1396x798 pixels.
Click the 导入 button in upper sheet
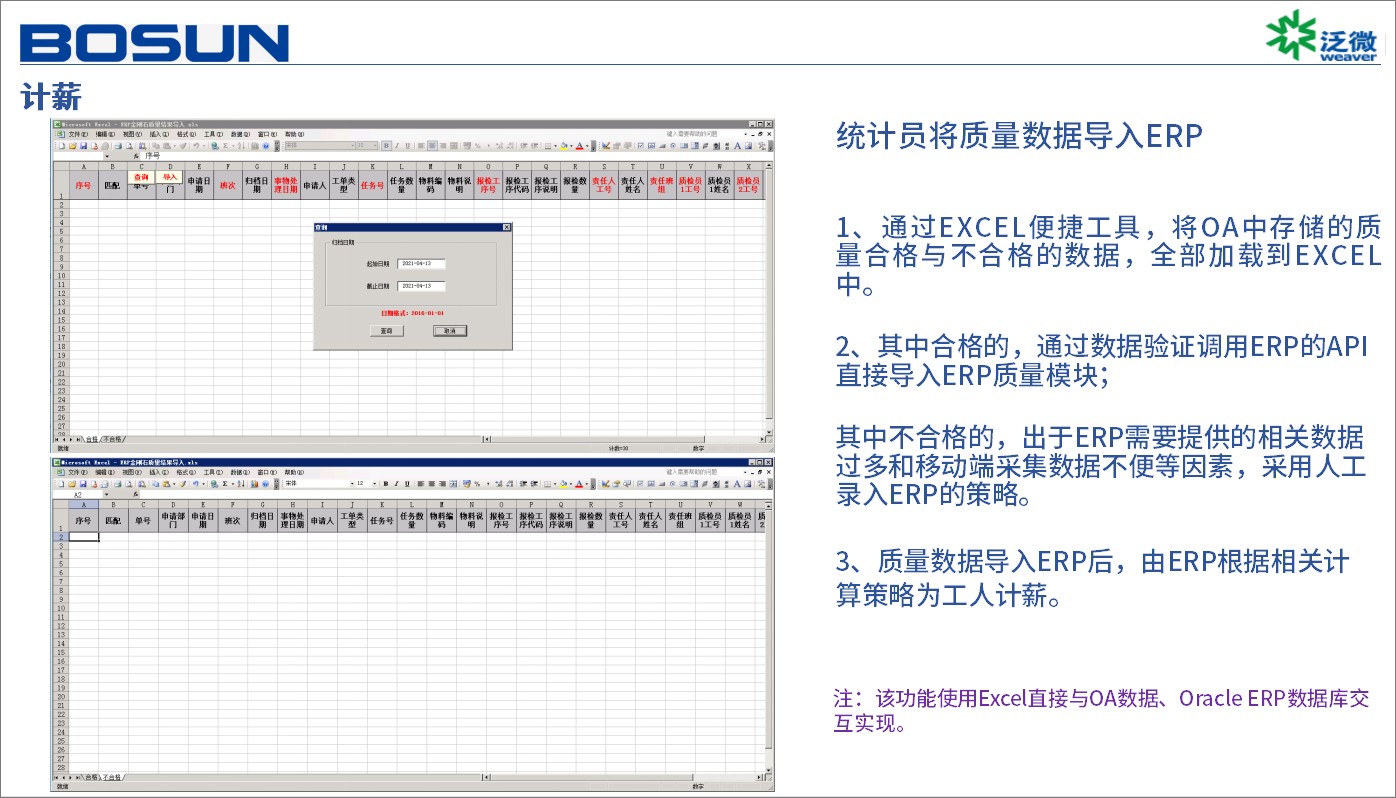pyautogui.click(x=170, y=177)
